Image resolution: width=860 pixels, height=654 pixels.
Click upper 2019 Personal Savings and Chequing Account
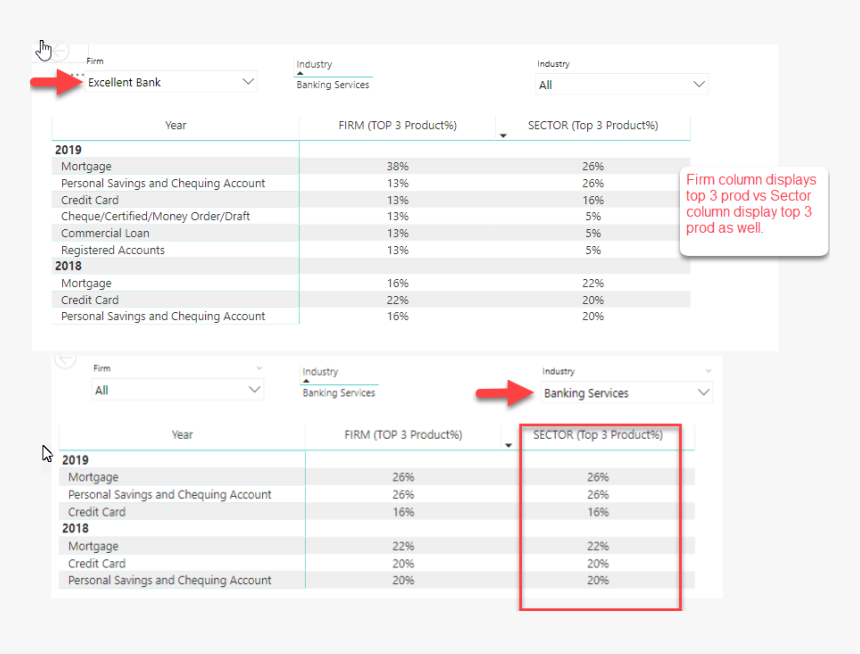click(x=163, y=183)
